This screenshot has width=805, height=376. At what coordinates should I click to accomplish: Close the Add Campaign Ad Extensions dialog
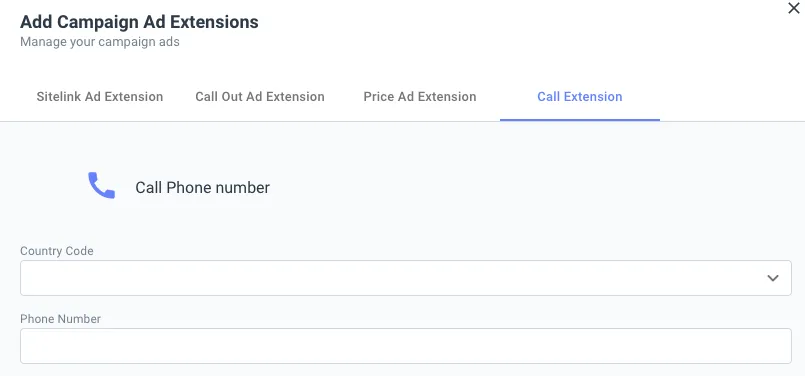coord(794,8)
